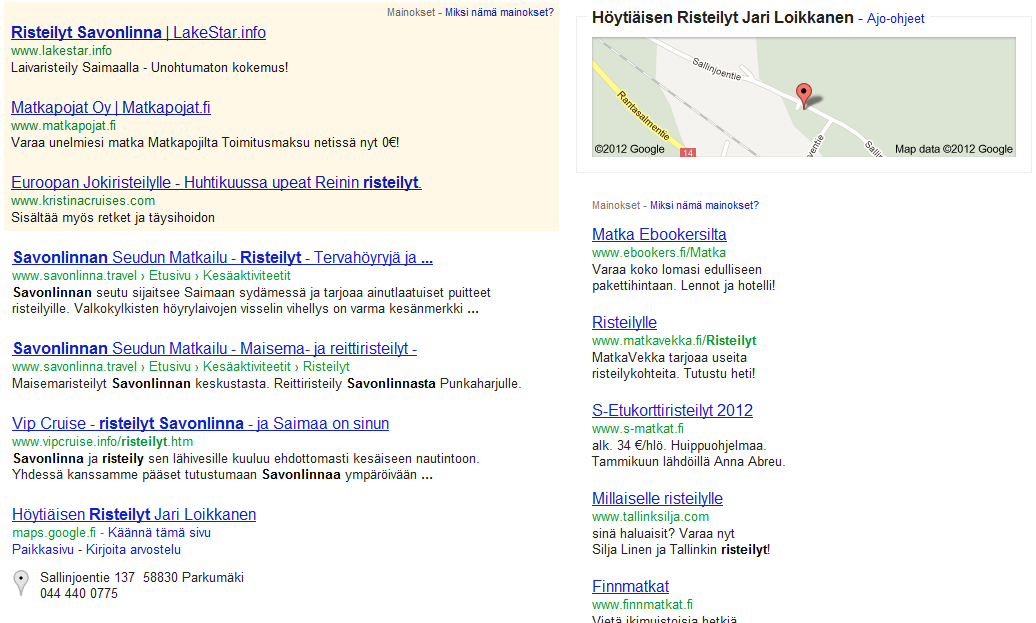The image size is (1036, 623).
Task: Open the Paikkasivu link
Action: click(43, 550)
